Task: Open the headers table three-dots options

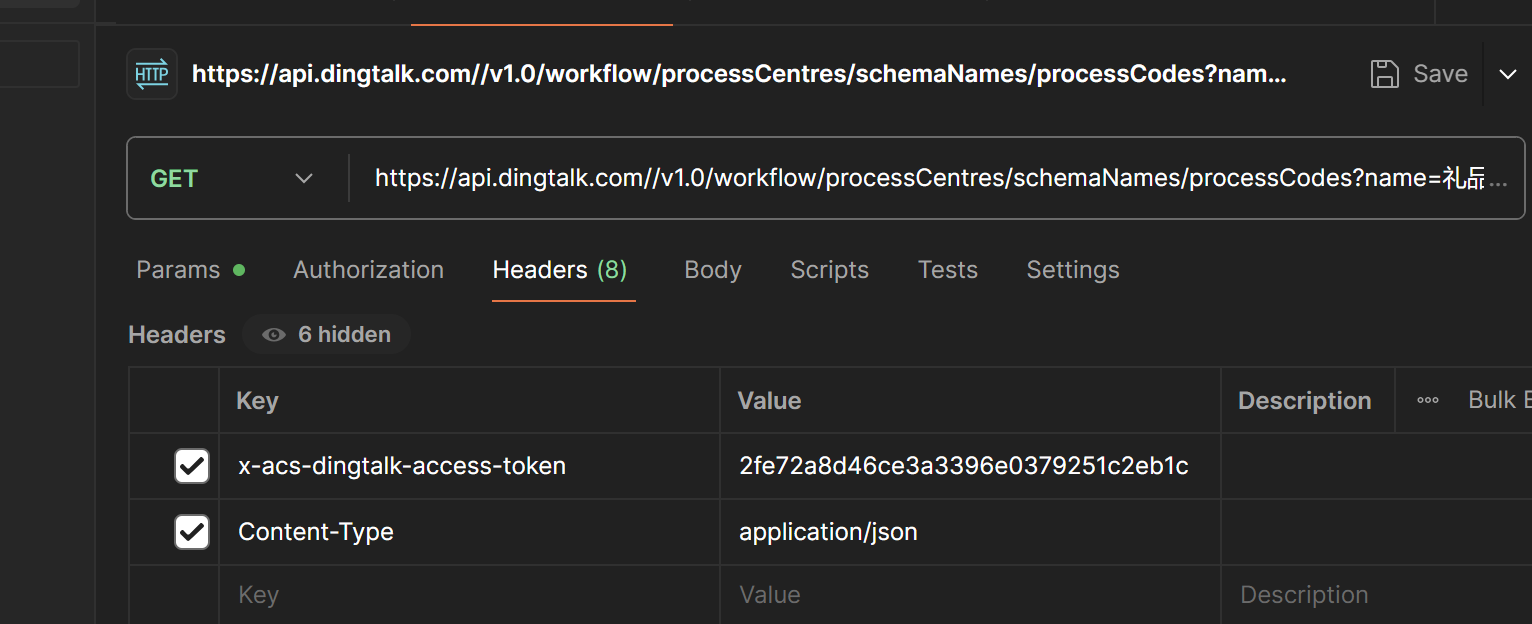Action: [x=1428, y=400]
